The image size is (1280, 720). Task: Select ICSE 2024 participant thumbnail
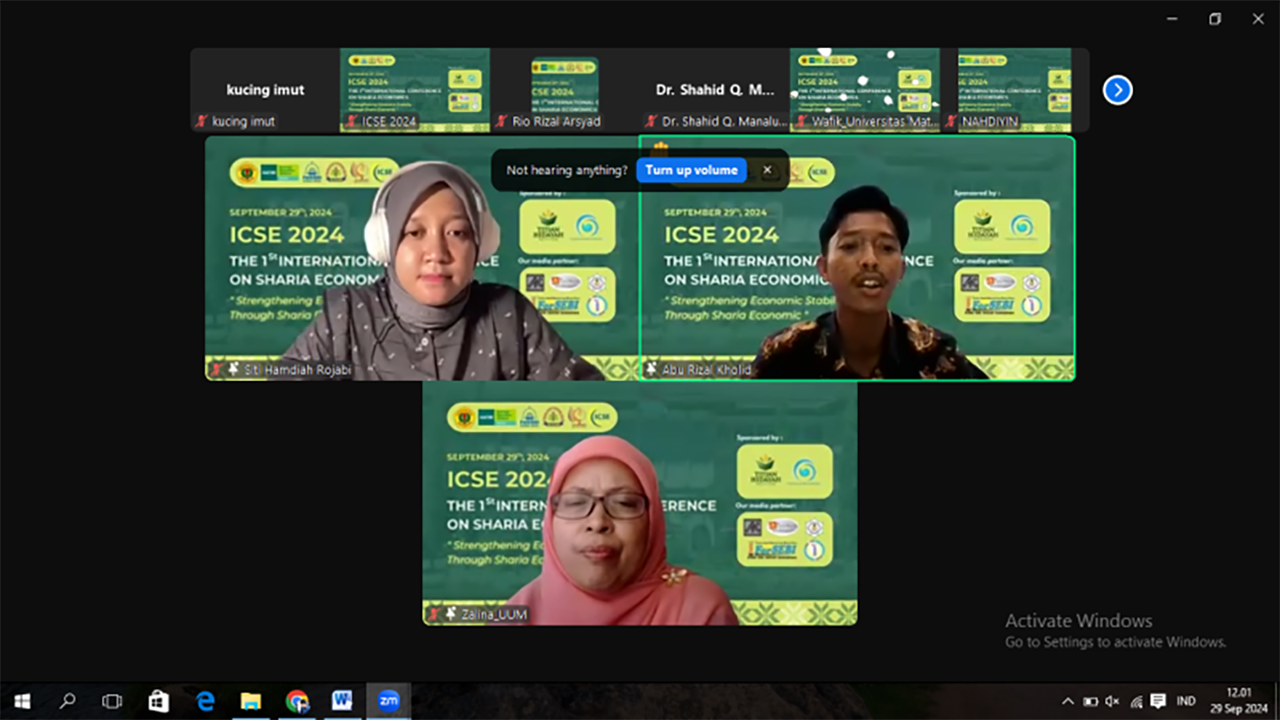(415, 90)
